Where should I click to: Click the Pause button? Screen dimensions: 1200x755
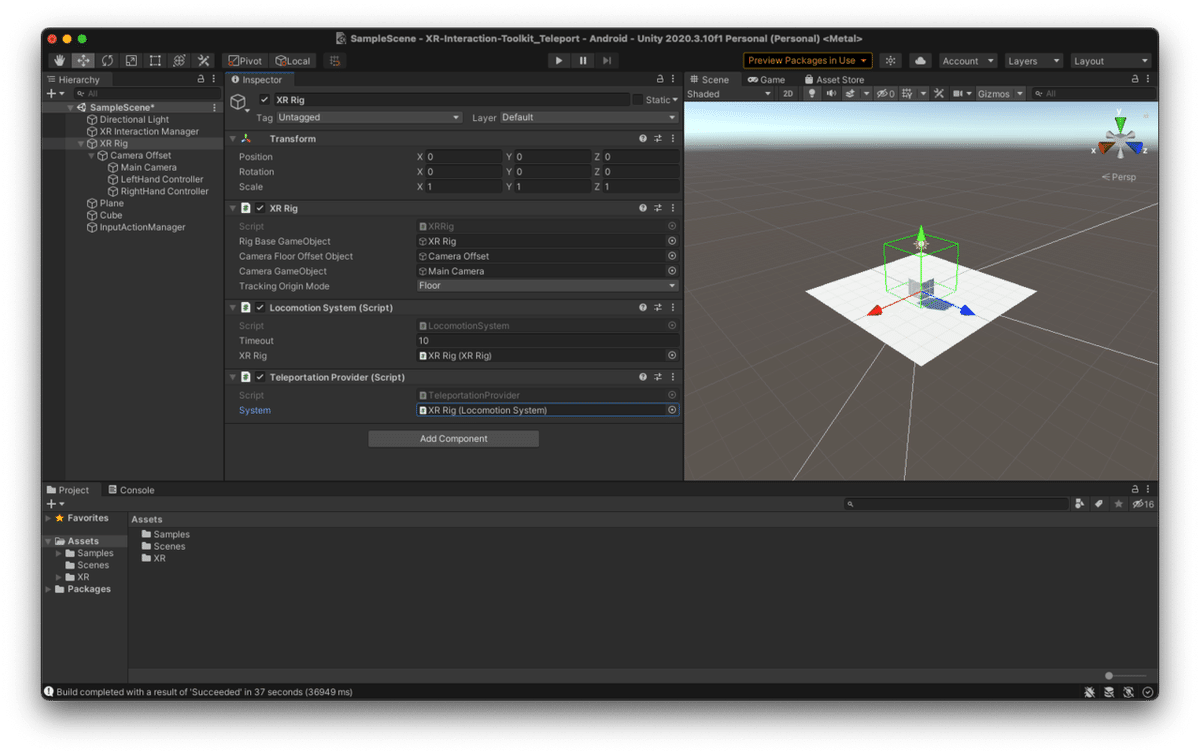point(583,61)
